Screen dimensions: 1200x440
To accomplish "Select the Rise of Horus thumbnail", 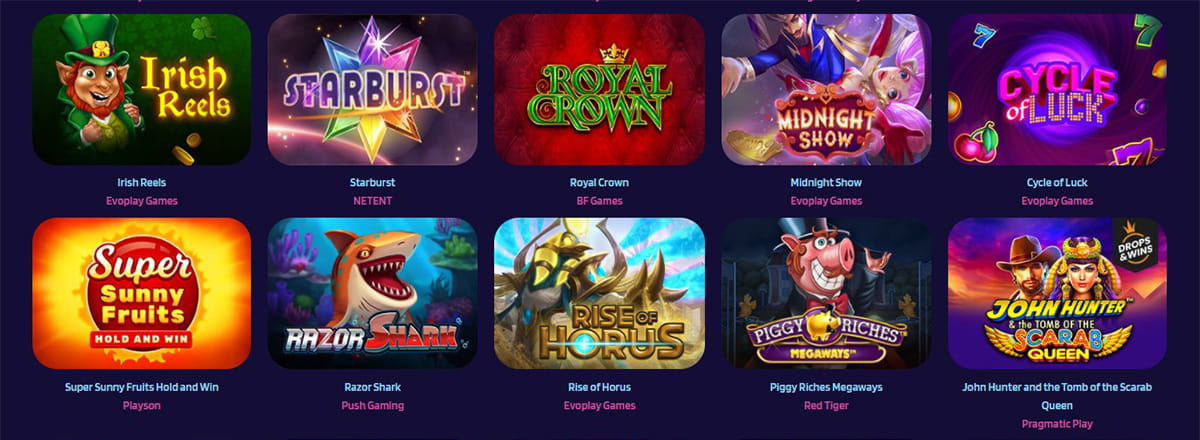I will (599, 293).
